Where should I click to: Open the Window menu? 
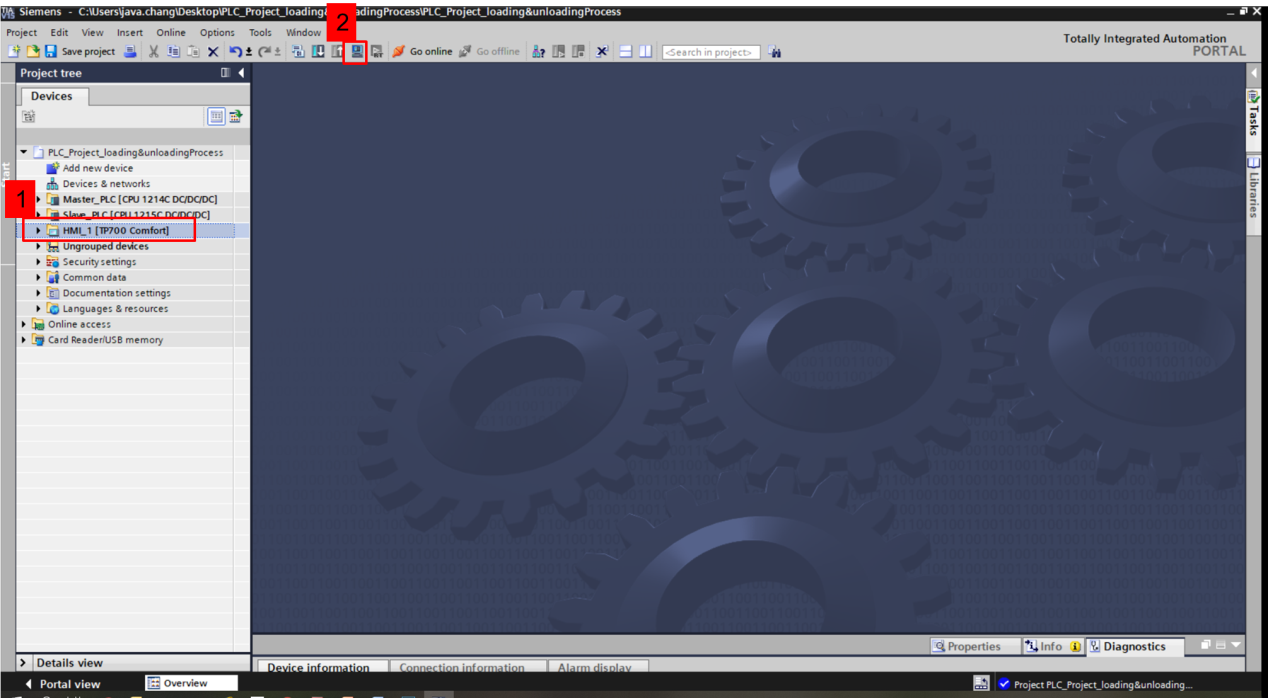(303, 32)
